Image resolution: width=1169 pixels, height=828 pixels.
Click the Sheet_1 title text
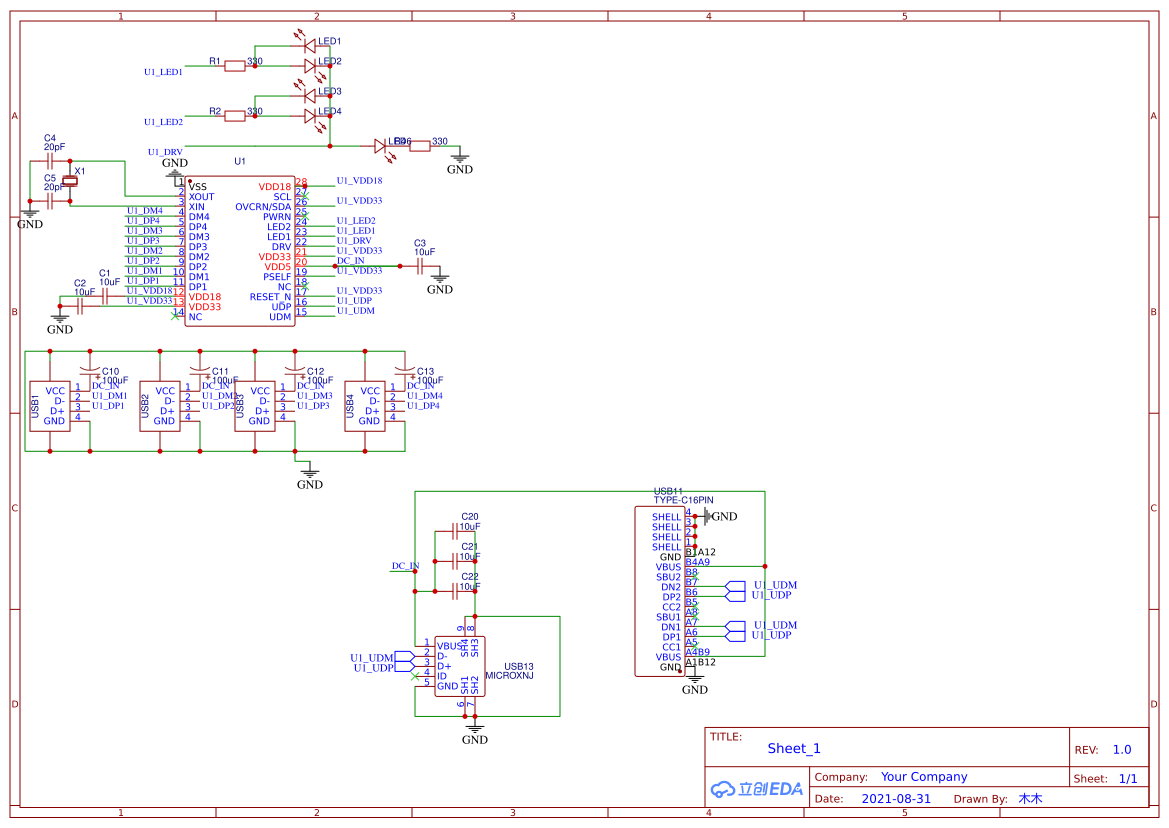[x=794, y=749]
